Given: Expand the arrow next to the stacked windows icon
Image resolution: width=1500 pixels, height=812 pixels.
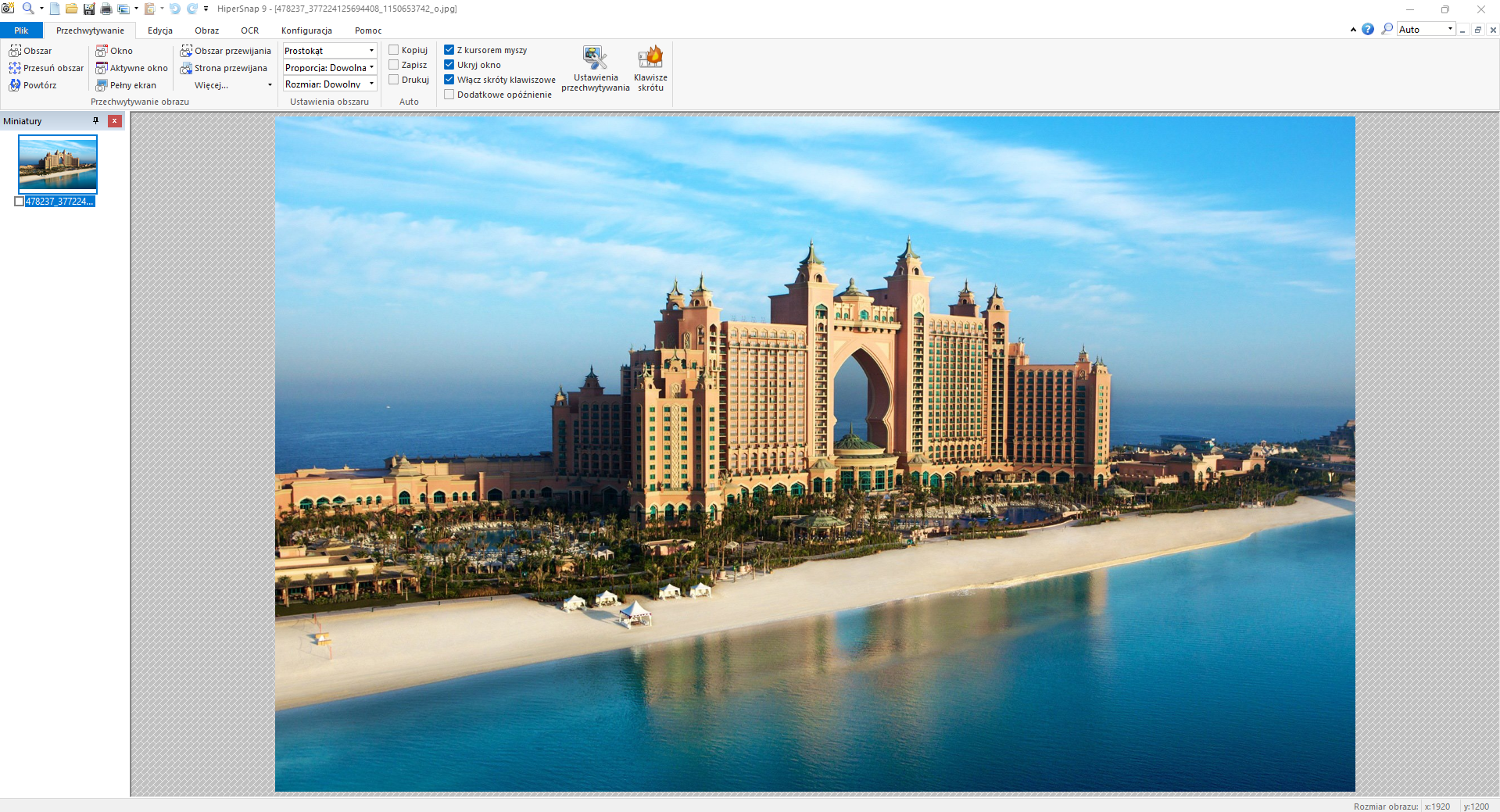Looking at the screenshot, I should point(136,9).
